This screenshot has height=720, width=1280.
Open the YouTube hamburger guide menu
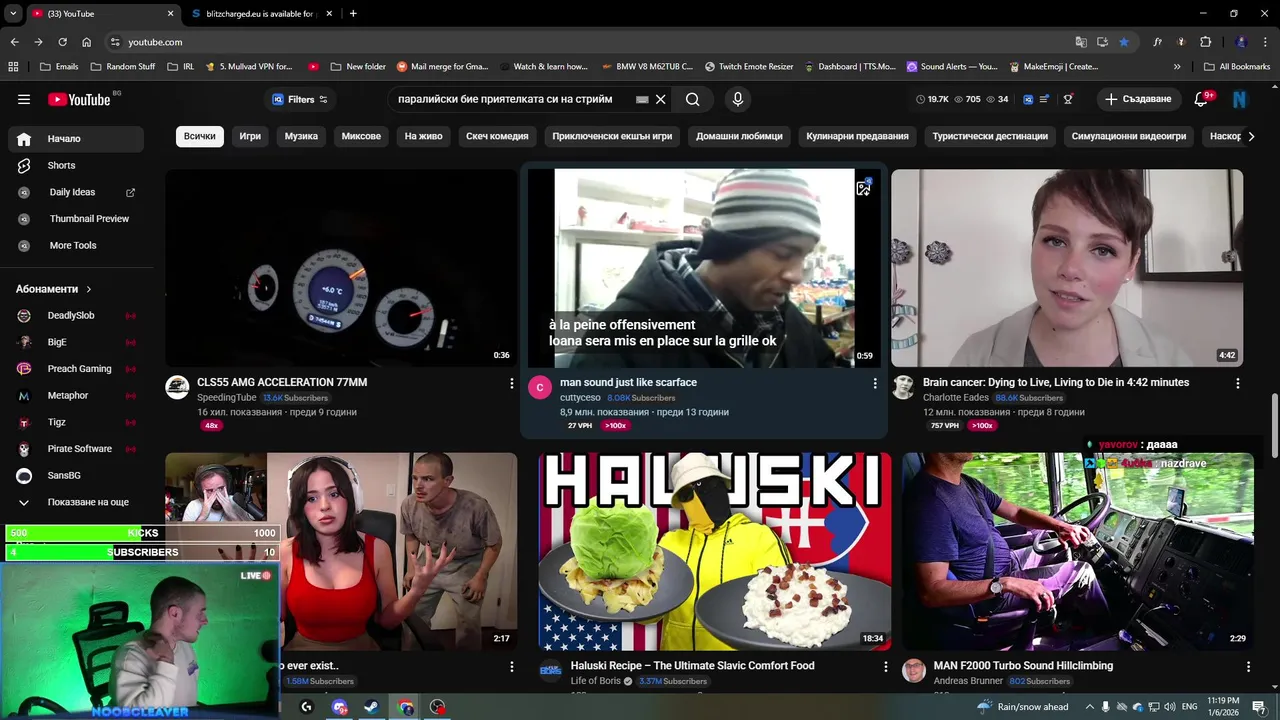tap(24, 99)
